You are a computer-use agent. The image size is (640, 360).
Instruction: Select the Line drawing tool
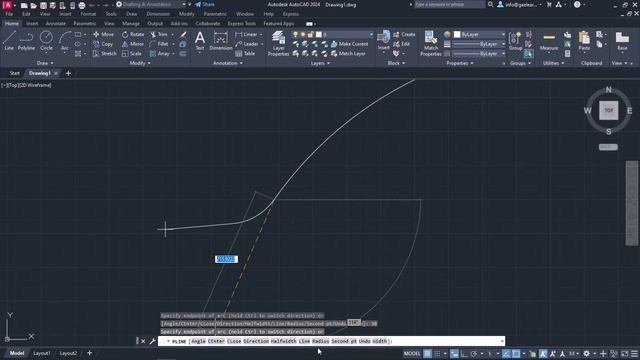point(9,41)
